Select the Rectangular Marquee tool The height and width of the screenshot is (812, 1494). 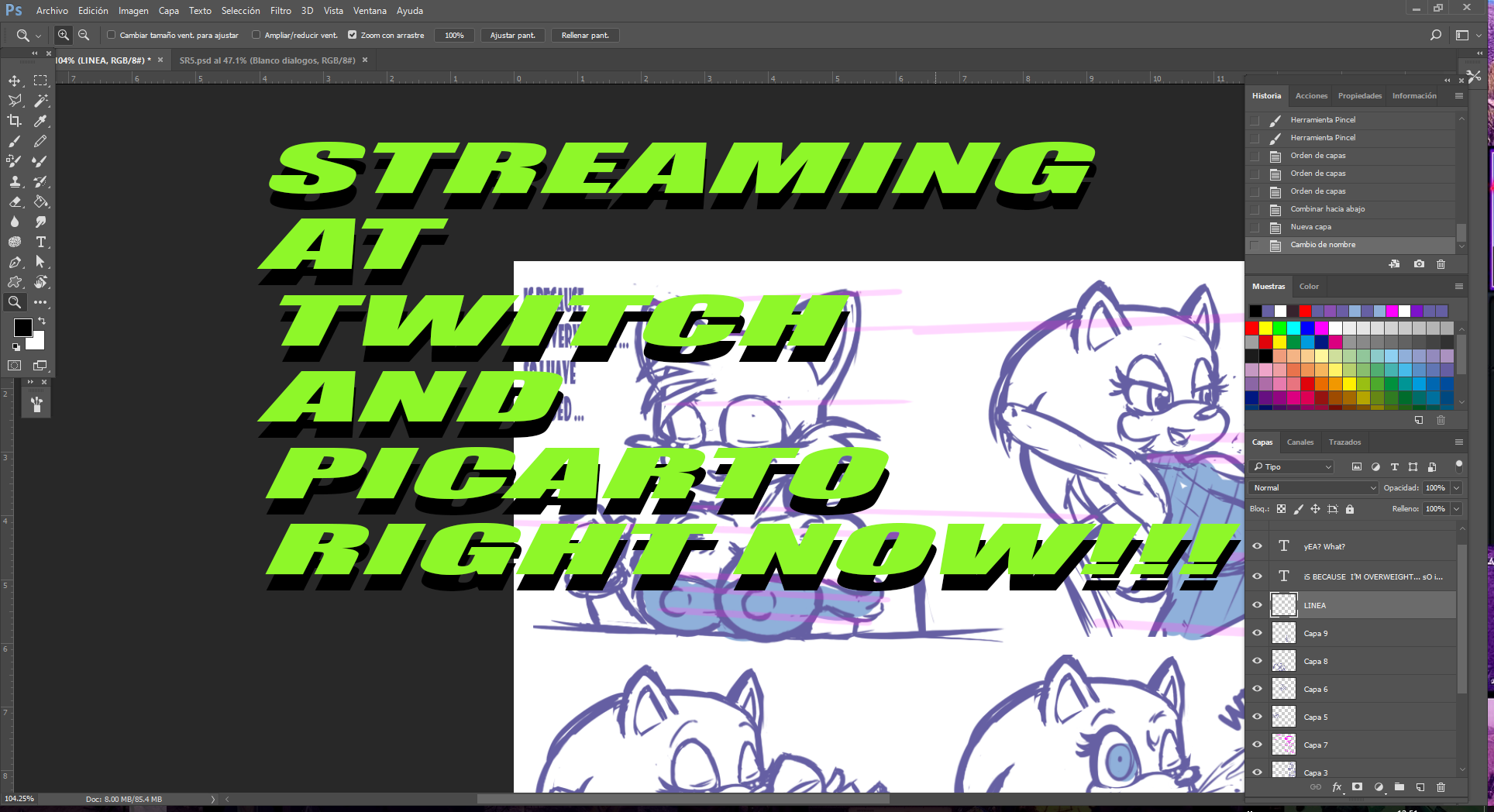(40, 81)
